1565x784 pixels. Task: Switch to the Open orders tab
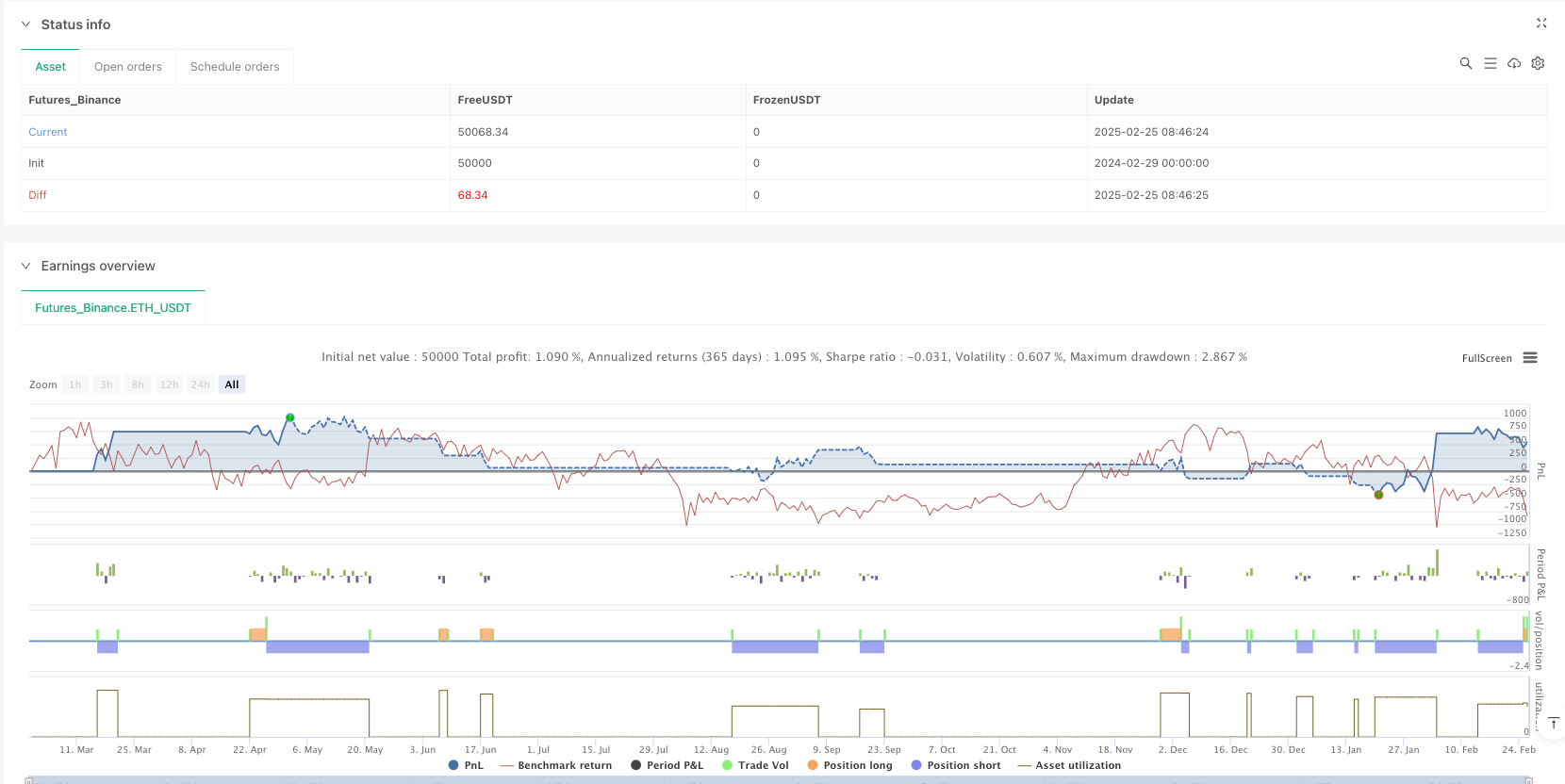(x=128, y=67)
